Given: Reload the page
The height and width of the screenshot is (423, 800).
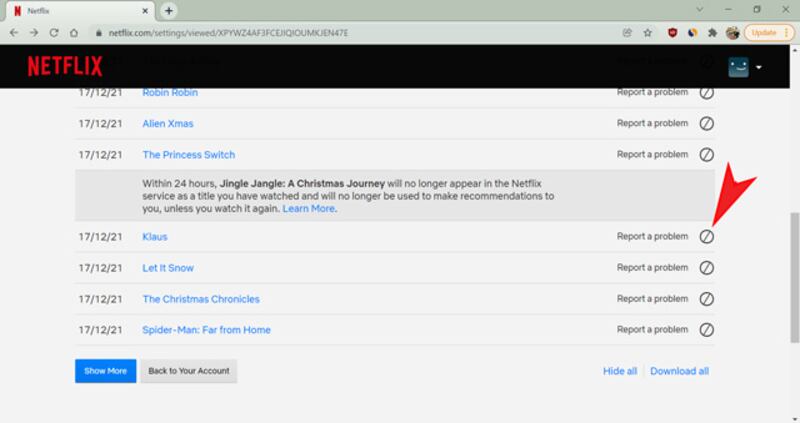Looking at the screenshot, I should 57,32.
